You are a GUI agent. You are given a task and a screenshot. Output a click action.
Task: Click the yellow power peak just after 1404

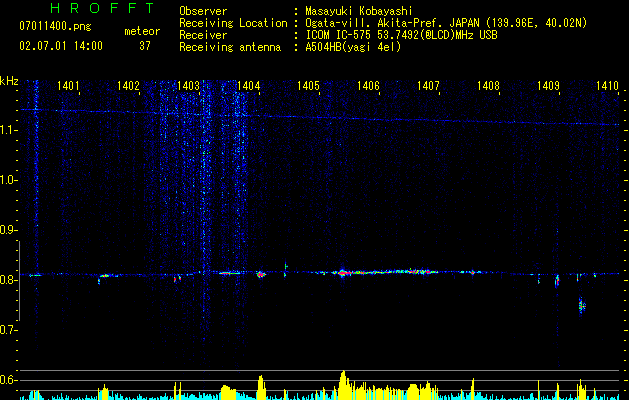click(261, 387)
